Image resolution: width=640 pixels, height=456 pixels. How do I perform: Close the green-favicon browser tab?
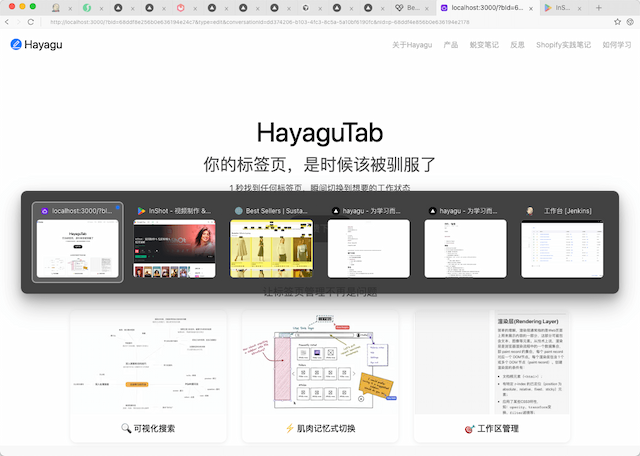pyautogui.click(x=101, y=8)
